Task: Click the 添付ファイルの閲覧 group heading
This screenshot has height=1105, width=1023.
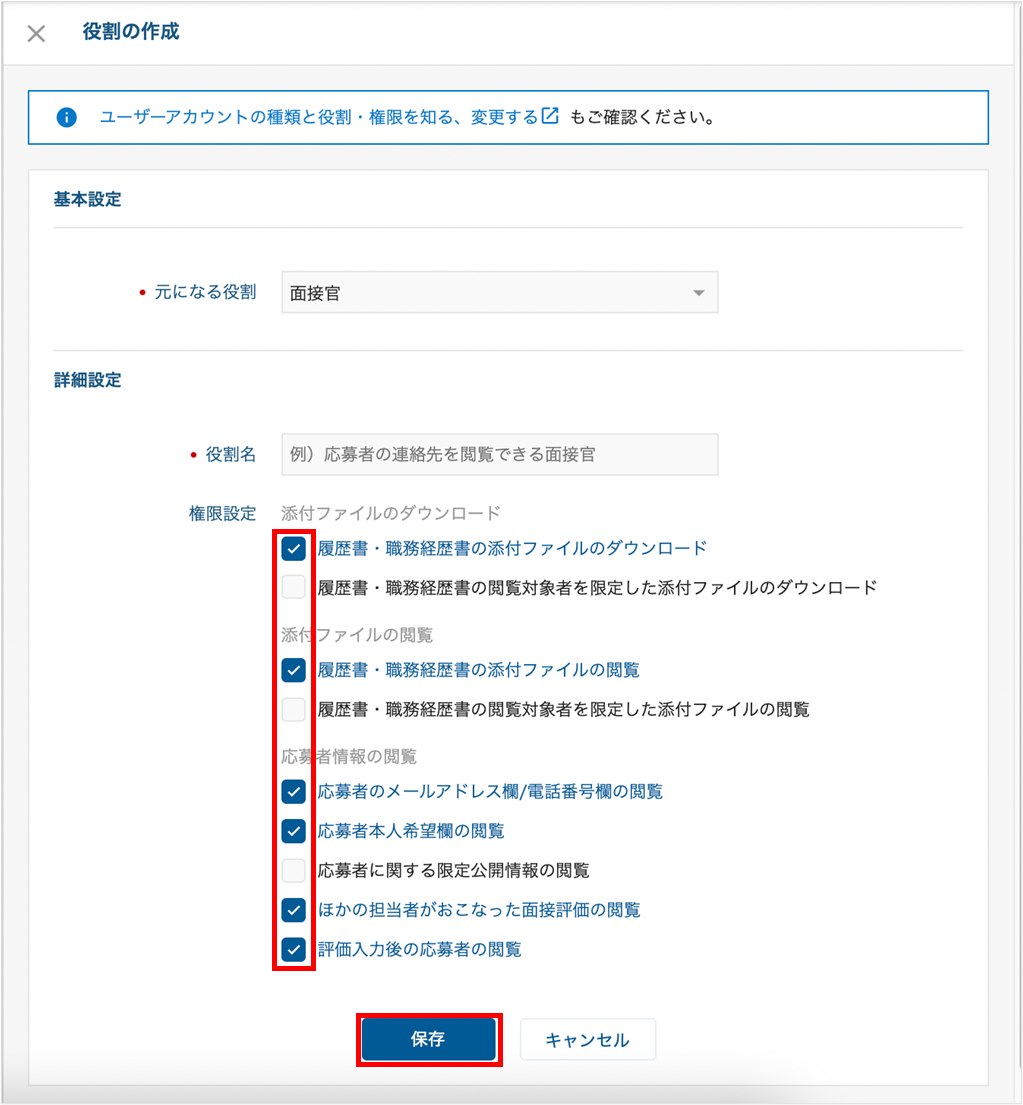Action: [357, 635]
